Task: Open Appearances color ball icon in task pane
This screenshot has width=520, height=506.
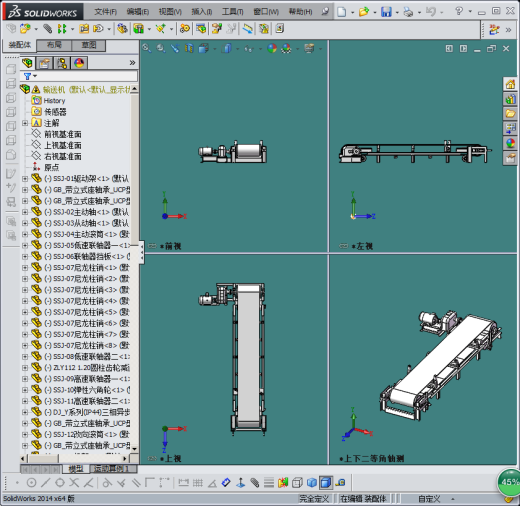Action: [510, 143]
